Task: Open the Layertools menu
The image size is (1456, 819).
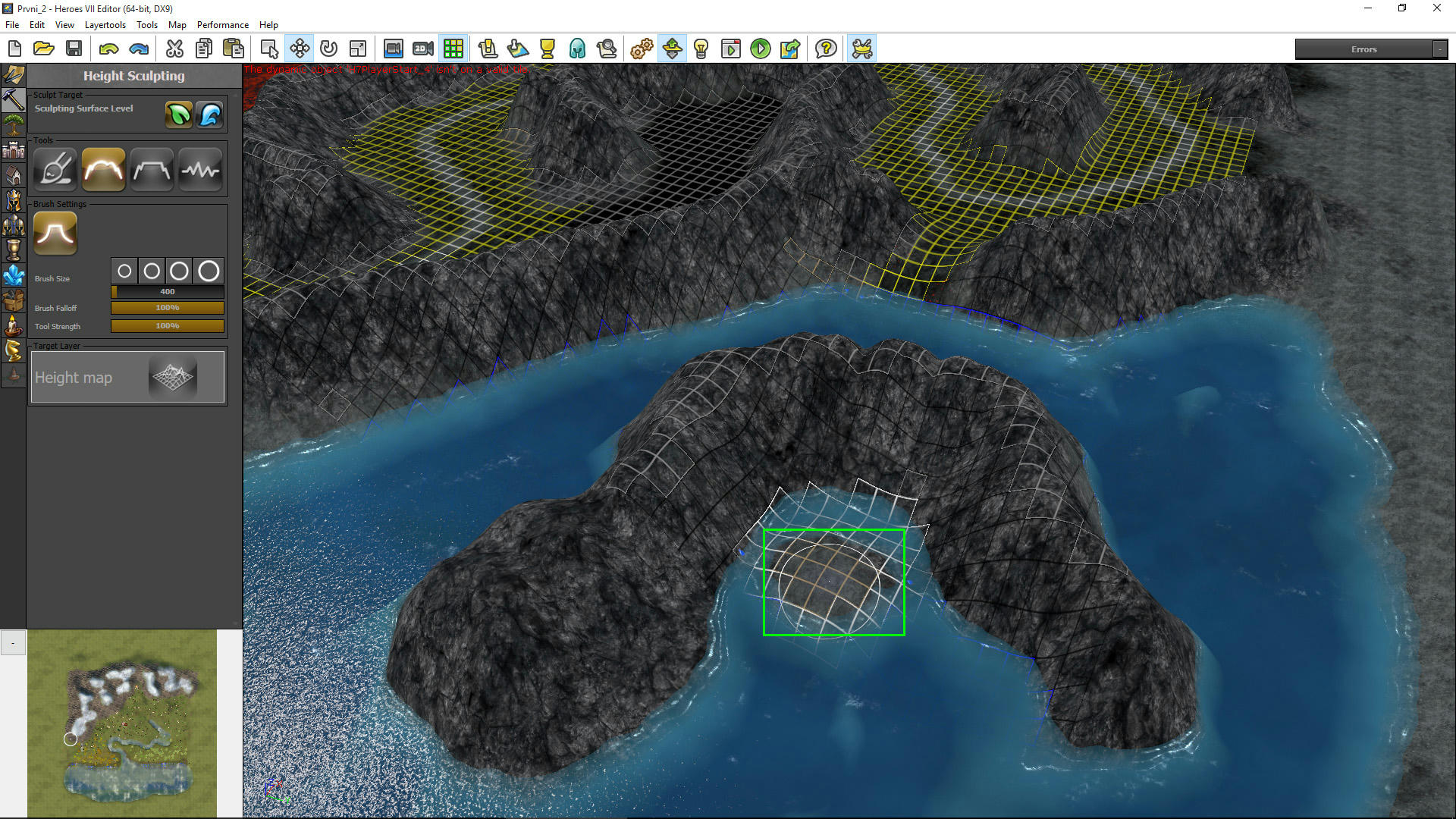Action: [105, 25]
